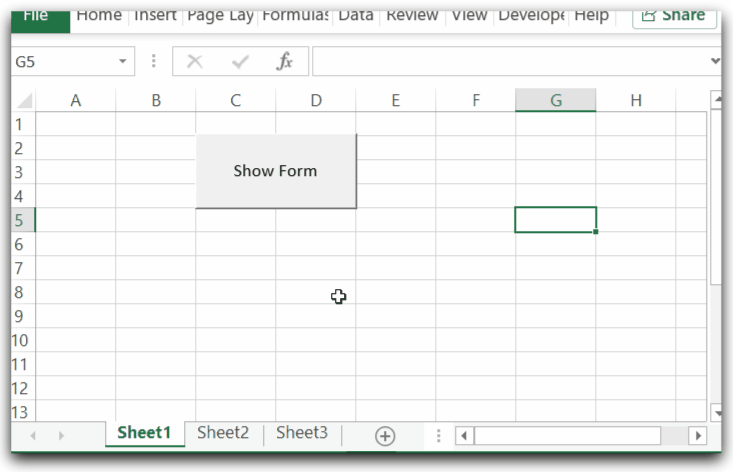The width and height of the screenshot is (733, 472).
Task: Select row 2 header
Action: tap(23, 148)
